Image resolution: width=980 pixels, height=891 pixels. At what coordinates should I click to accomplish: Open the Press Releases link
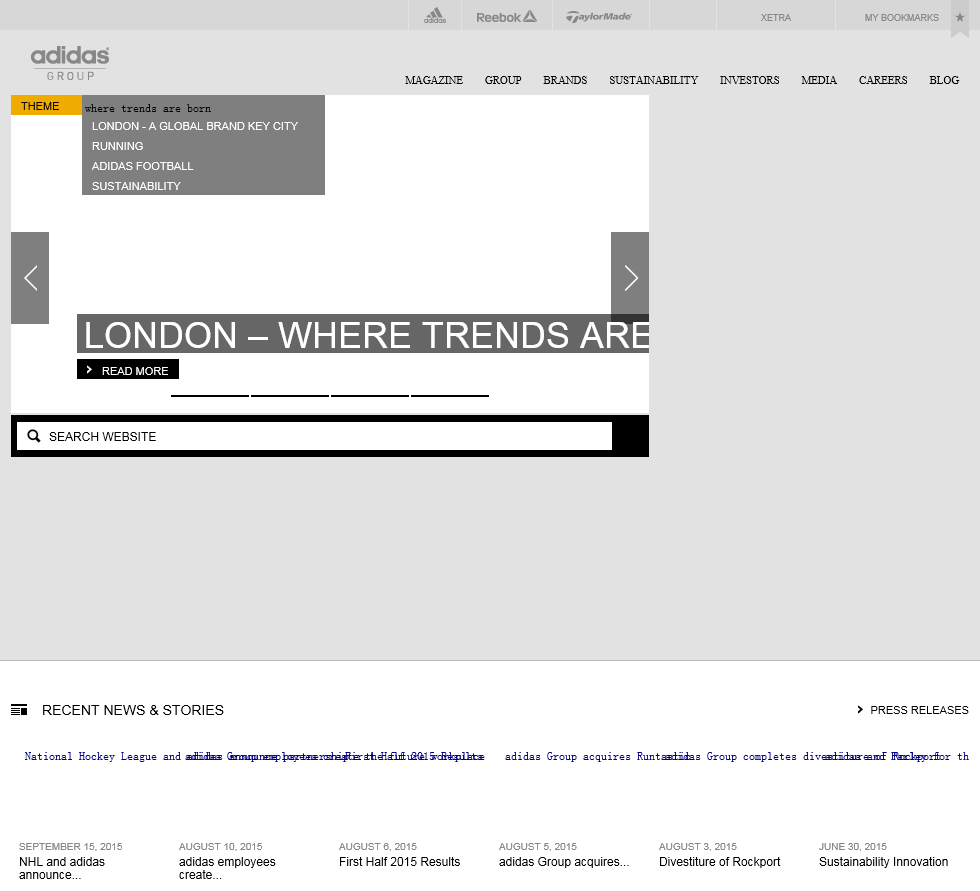(919, 710)
